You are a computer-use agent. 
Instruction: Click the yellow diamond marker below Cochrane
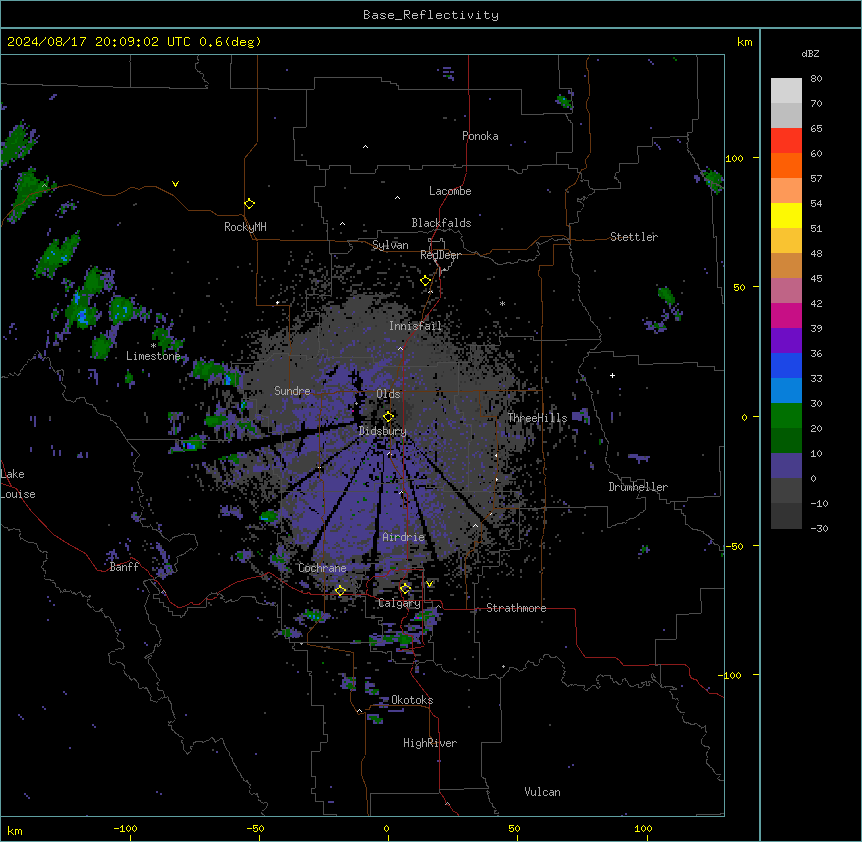(x=340, y=591)
